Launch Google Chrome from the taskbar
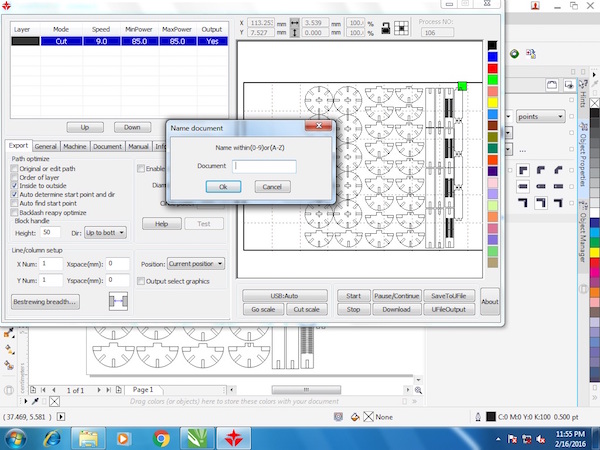Screen dimensions: 600x450 (x=161, y=438)
